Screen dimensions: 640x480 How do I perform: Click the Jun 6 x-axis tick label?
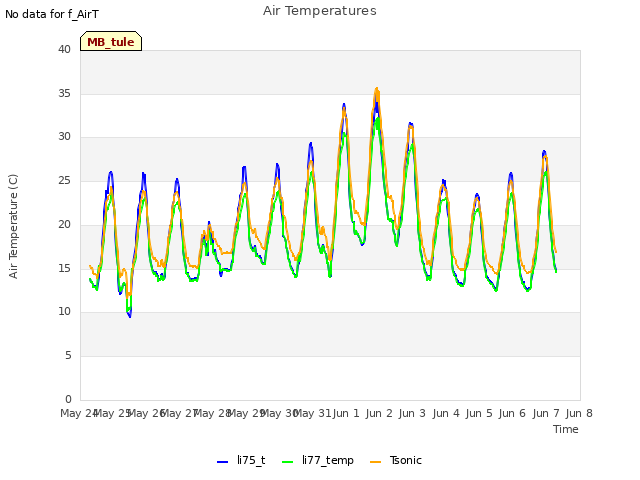[512, 413]
